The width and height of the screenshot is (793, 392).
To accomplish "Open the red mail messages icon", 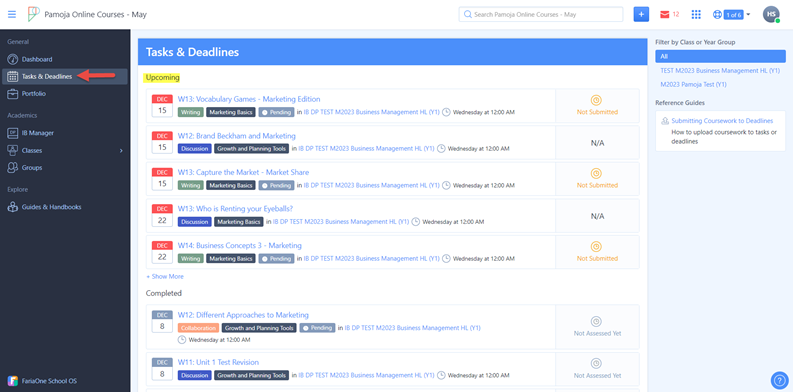I will click(x=665, y=15).
